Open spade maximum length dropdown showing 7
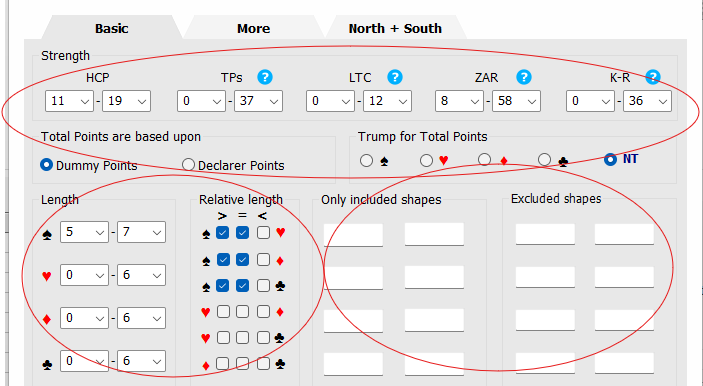Image resolution: width=703 pixels, height=386 pixels. [x=142, y=232]
